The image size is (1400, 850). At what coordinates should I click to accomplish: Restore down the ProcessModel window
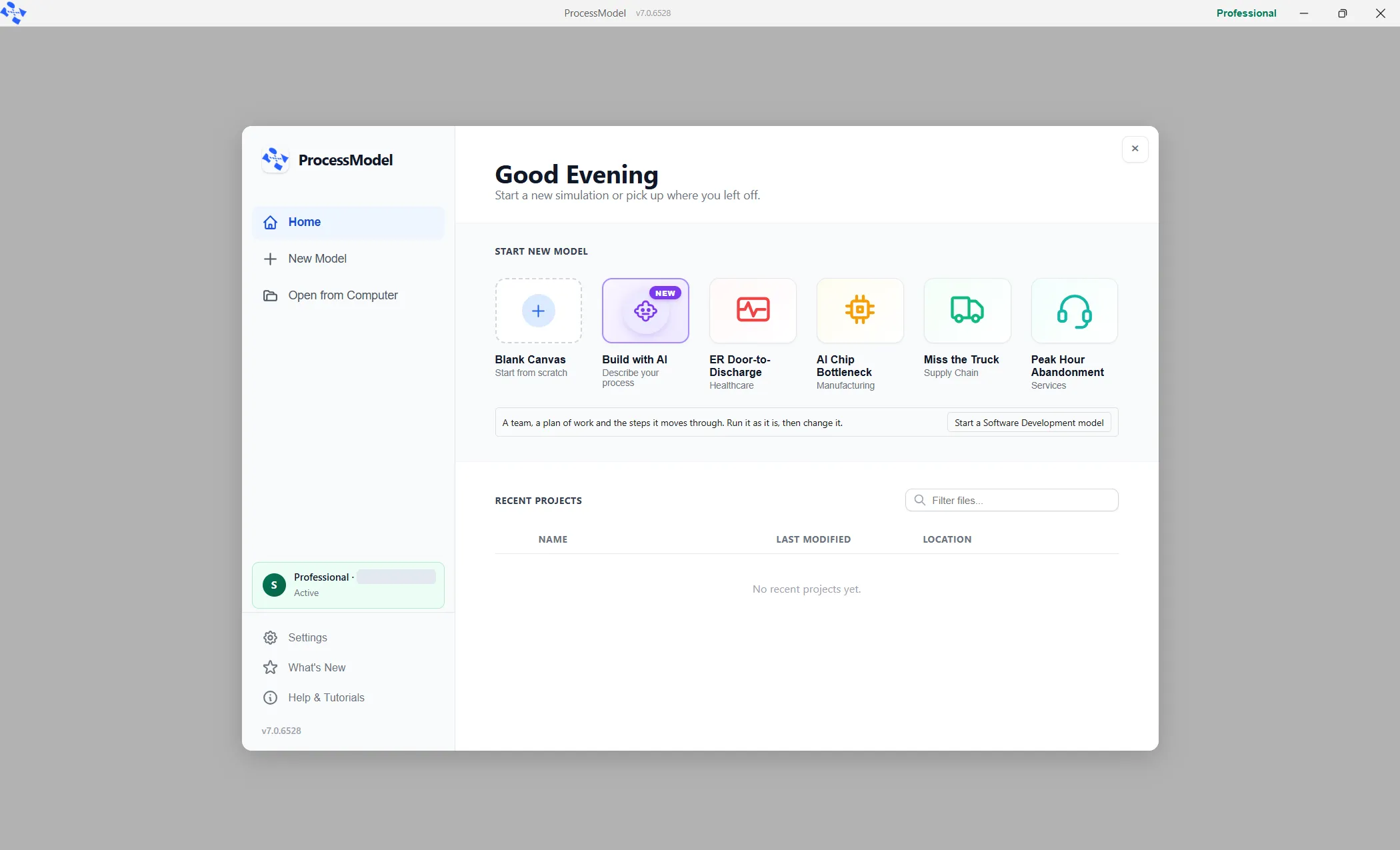pyautogui.click(x=1342, y=13)
